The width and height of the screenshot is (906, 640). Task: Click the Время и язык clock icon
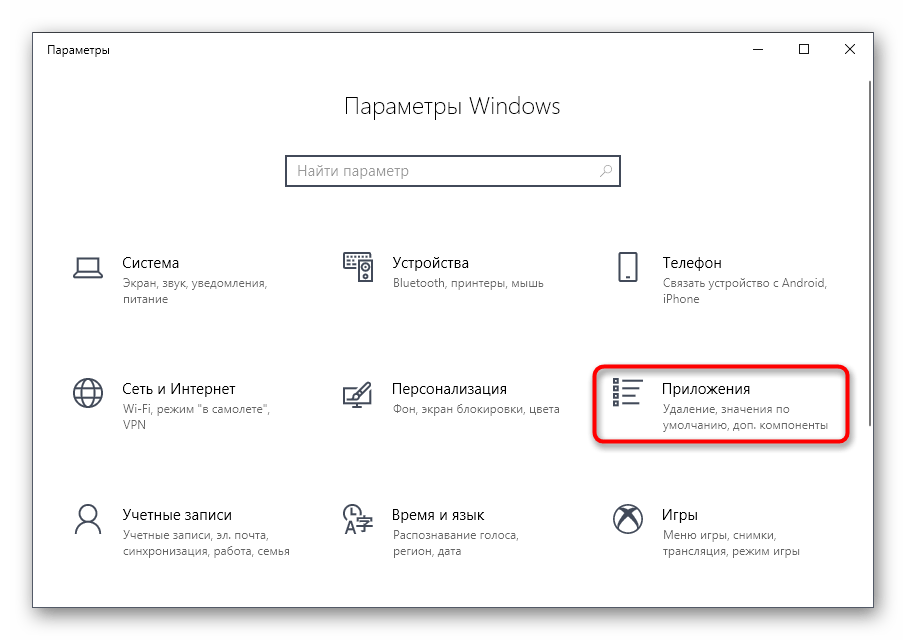click(x=358, y=519)
